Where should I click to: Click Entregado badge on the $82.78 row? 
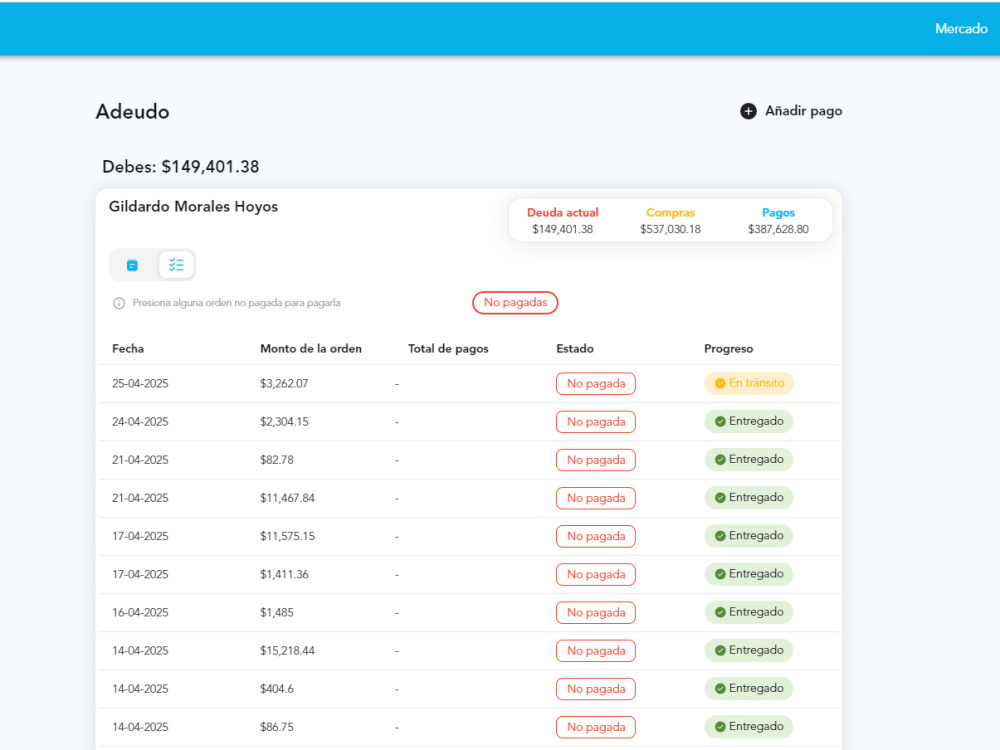[x=749, y=460]
